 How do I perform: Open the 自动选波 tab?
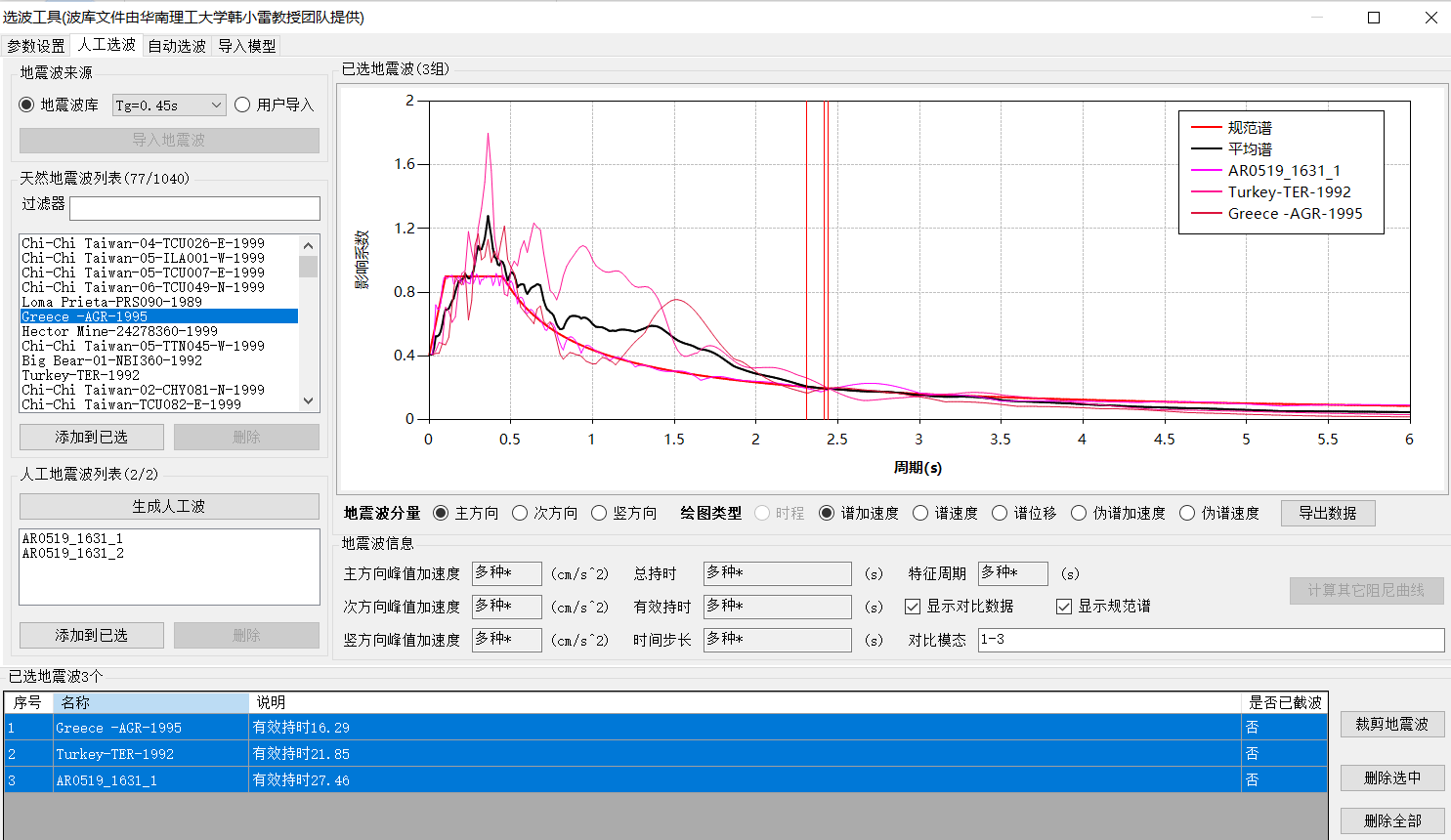[x=177, y=46]
